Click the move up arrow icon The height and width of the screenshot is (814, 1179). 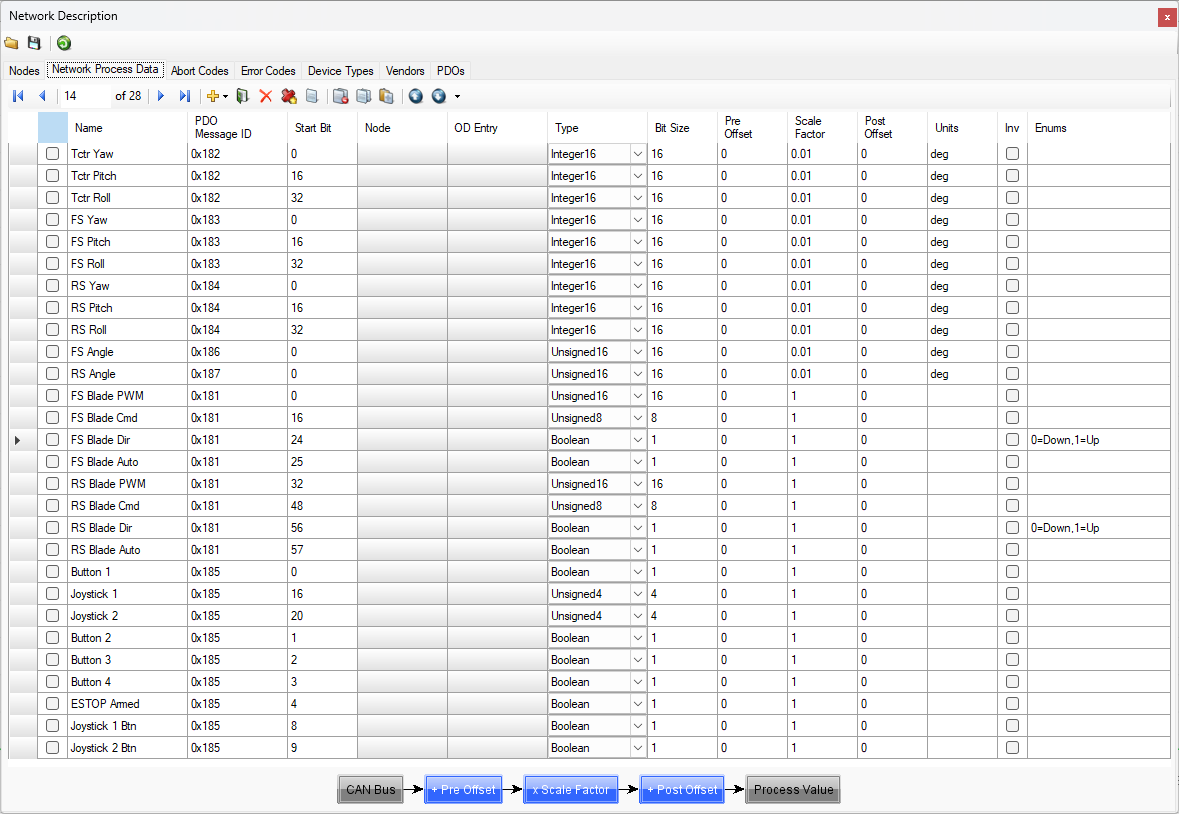tap(416, 96)
